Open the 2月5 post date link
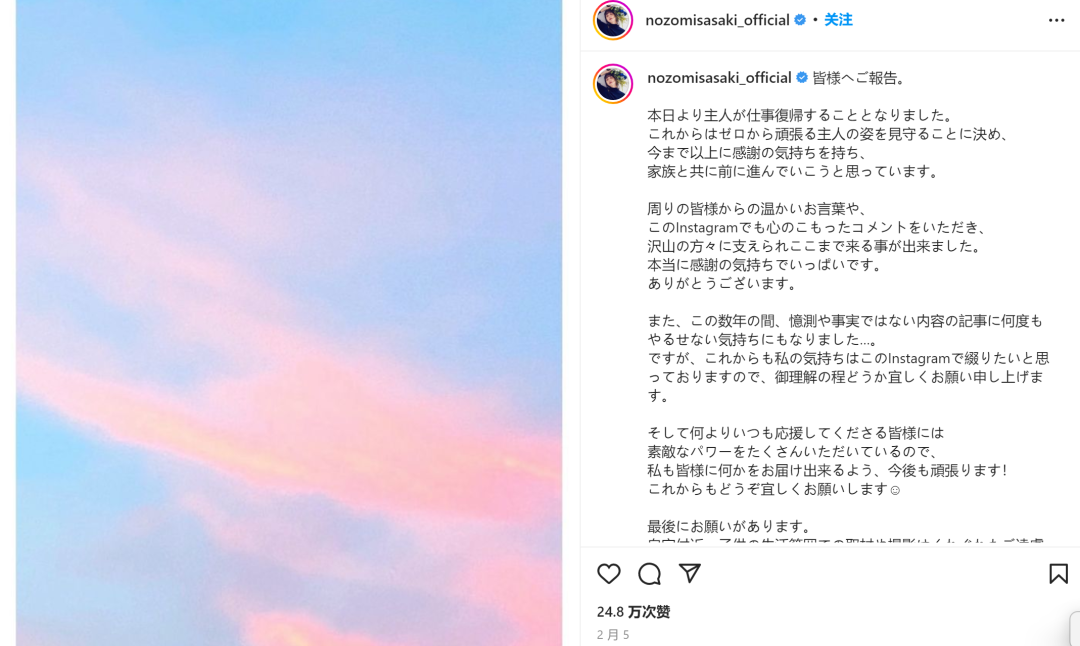Image resolution: width=1080 pixels, height=646 pixels. (x=613, y=634)
